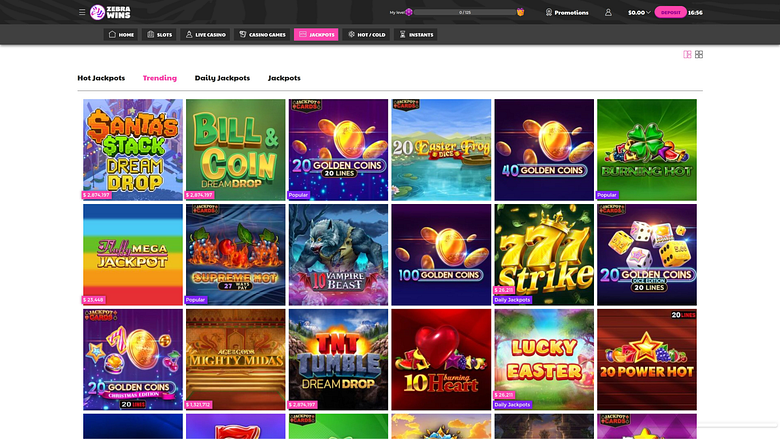Open the Slots navigation item
Viewport: 780px width, 439px height.
(159, 34)
